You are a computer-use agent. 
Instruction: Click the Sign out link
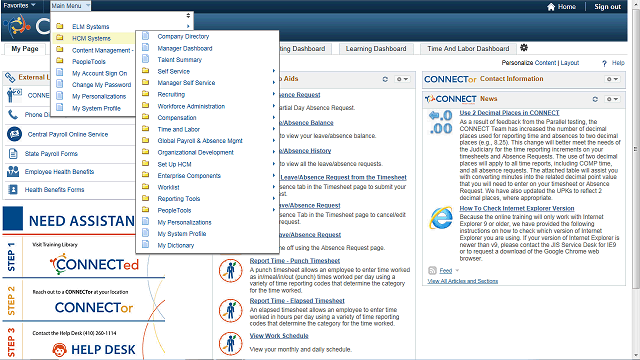click(607, 7)
